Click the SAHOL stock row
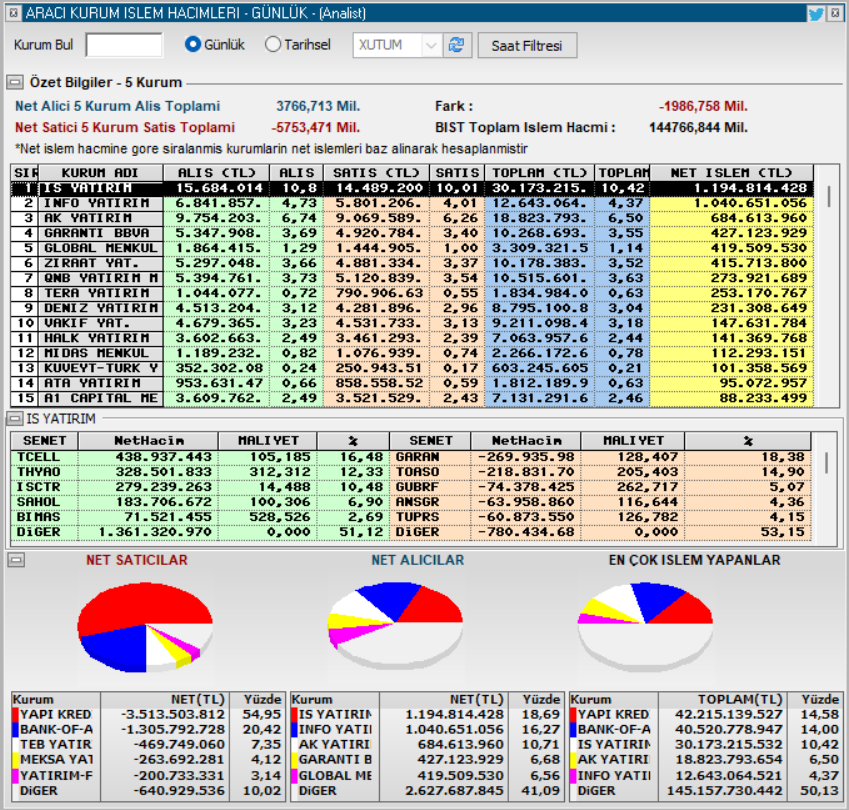The height and width of the screenshot is (810, 849). click(x=200, y=502)
